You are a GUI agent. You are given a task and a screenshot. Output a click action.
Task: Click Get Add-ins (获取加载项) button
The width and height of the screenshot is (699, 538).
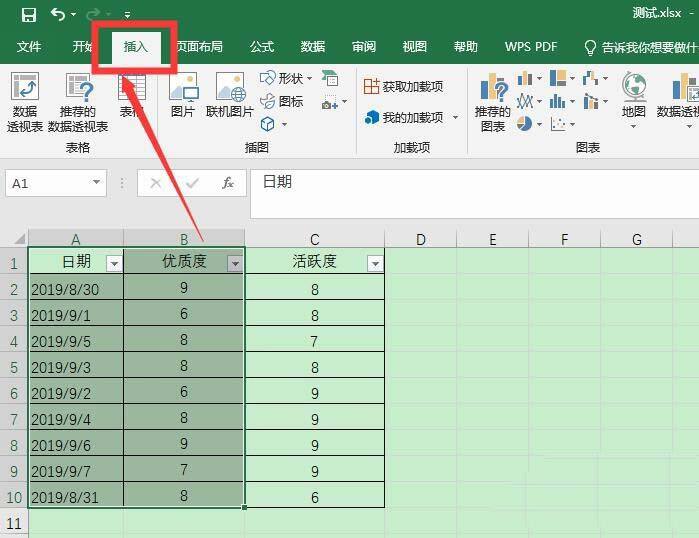[x=404, y=87]
